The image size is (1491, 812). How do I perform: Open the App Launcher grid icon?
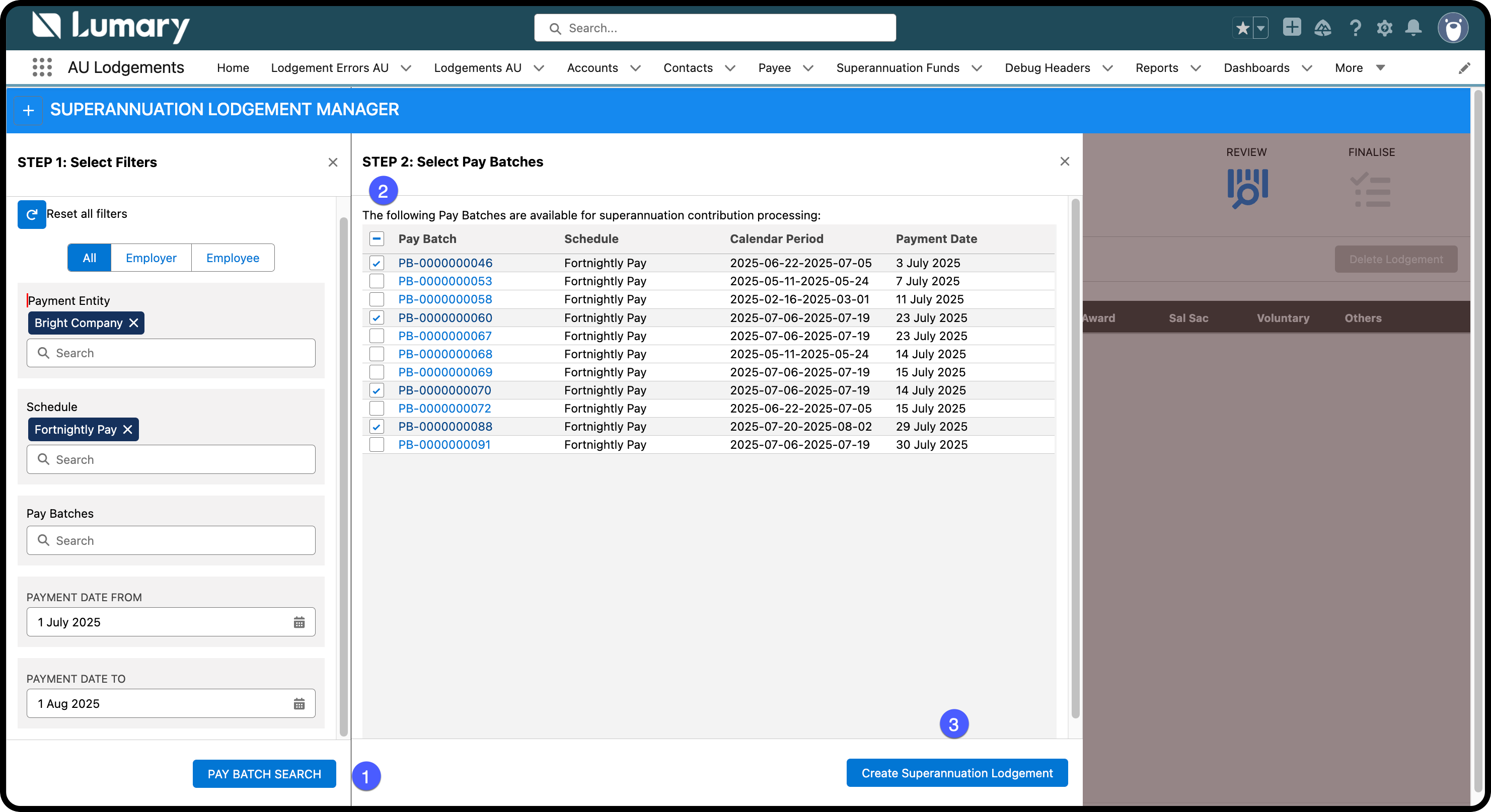click(x=42, y=67)
